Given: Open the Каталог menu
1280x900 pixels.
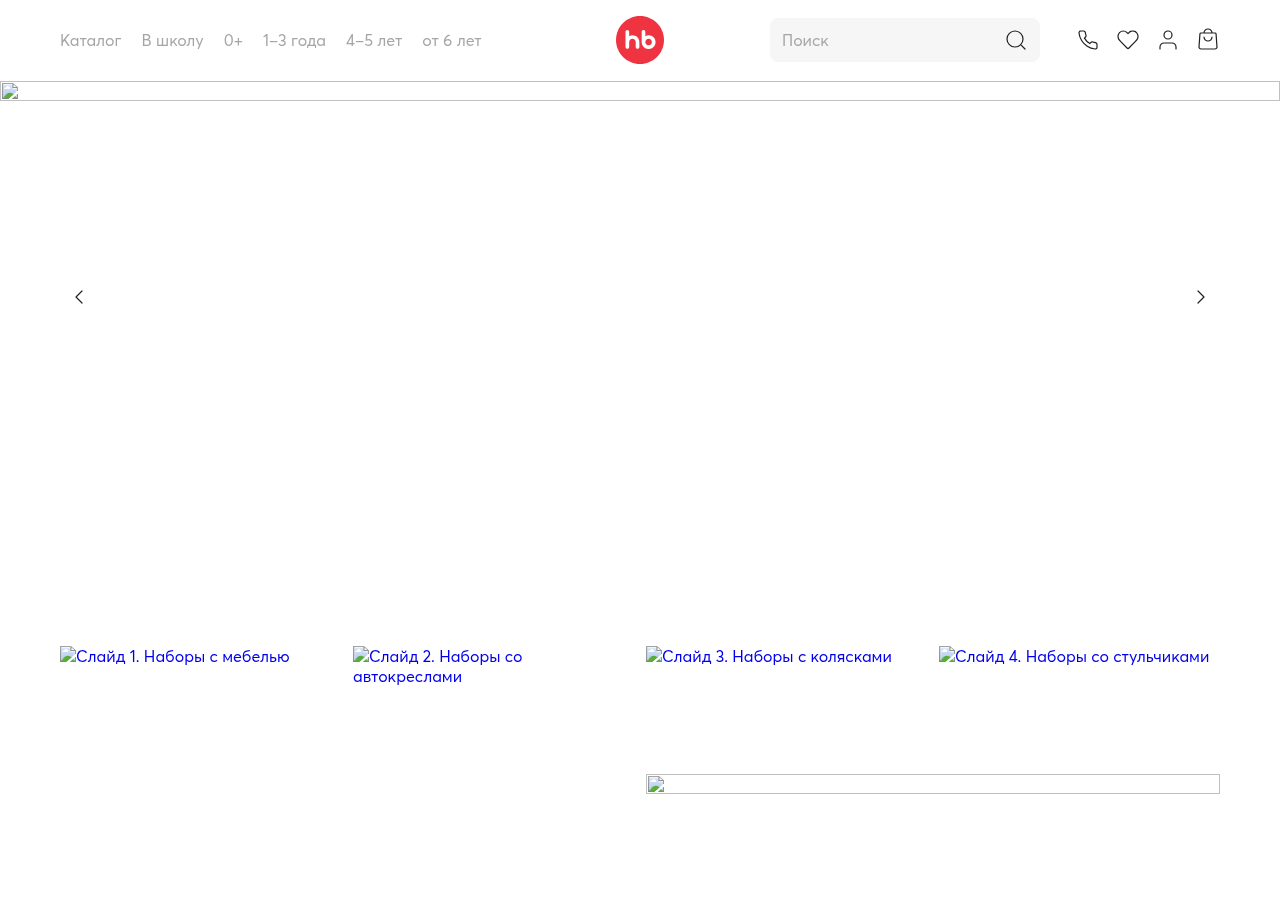Looking at the screenshot, I should tap(91, 40).
